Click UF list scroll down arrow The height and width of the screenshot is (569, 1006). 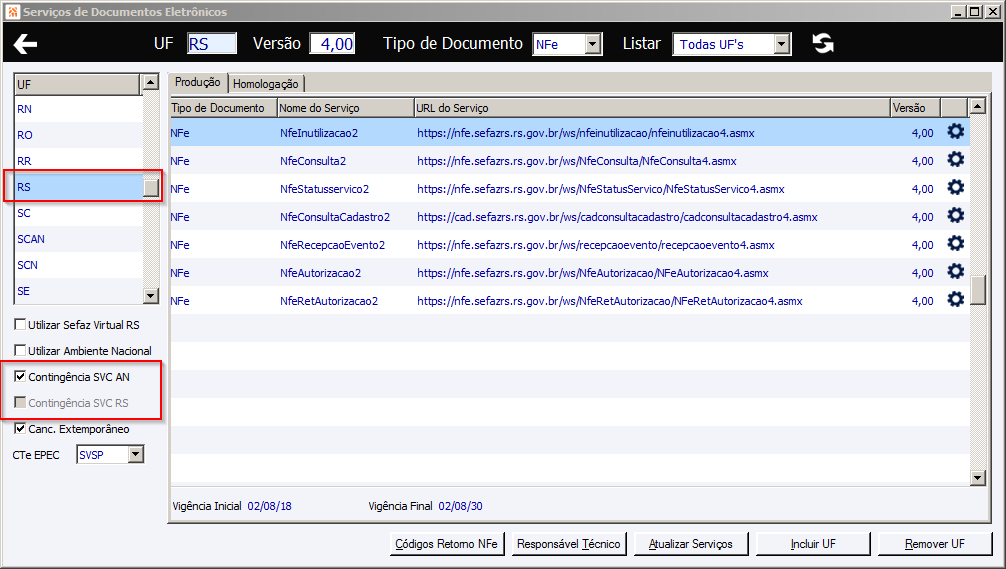tap(151, 296)
